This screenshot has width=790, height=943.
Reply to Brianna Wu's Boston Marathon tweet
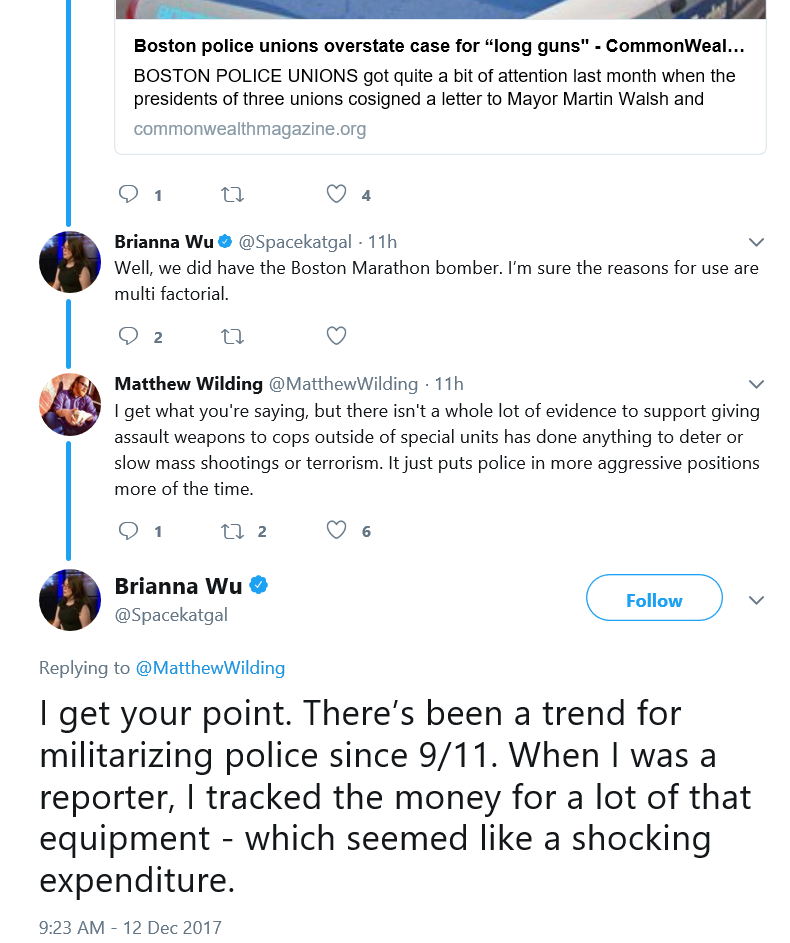tap(128, 336)
